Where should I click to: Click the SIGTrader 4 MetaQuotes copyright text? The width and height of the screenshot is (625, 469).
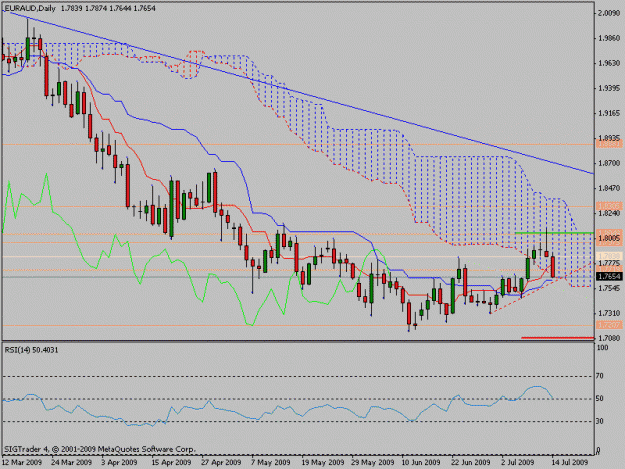100,449
